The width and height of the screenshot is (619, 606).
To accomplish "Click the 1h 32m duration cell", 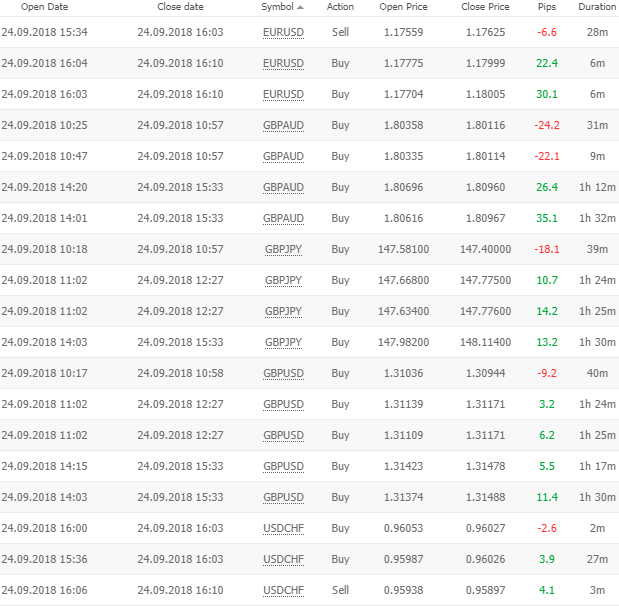I will (597, 218).
